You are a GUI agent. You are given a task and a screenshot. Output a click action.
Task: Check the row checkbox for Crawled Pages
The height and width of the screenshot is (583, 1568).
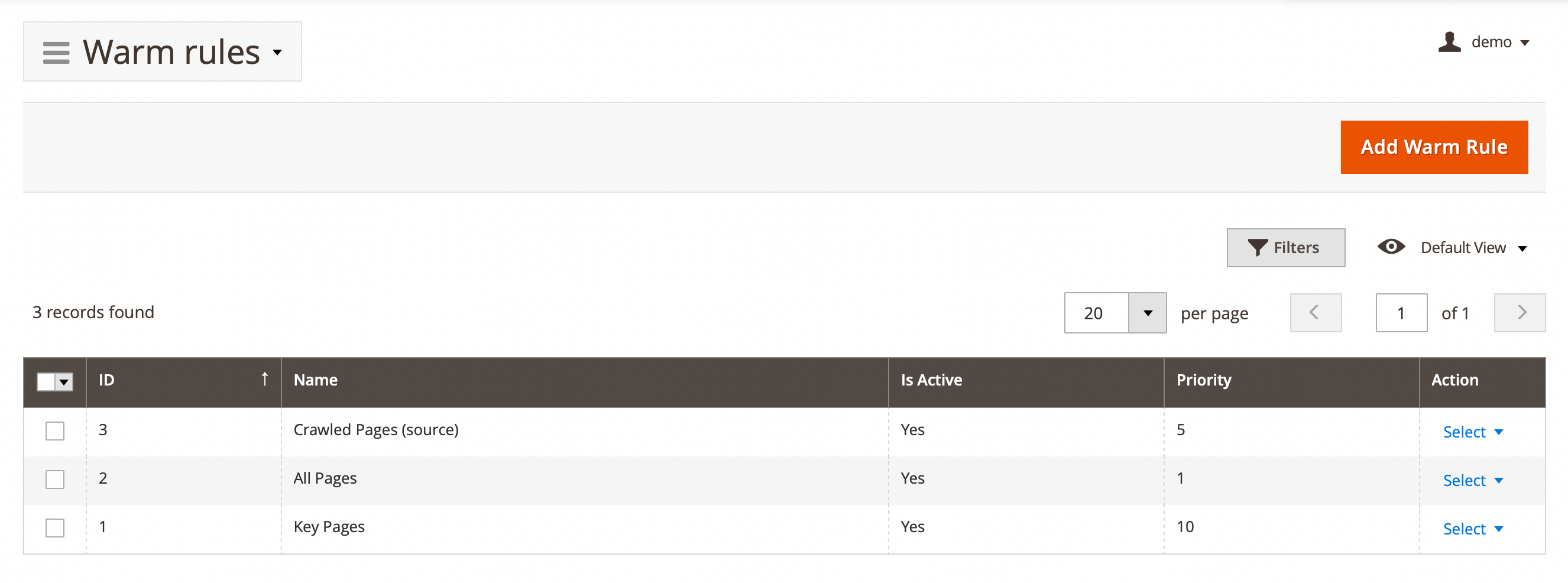click(55, 430)
